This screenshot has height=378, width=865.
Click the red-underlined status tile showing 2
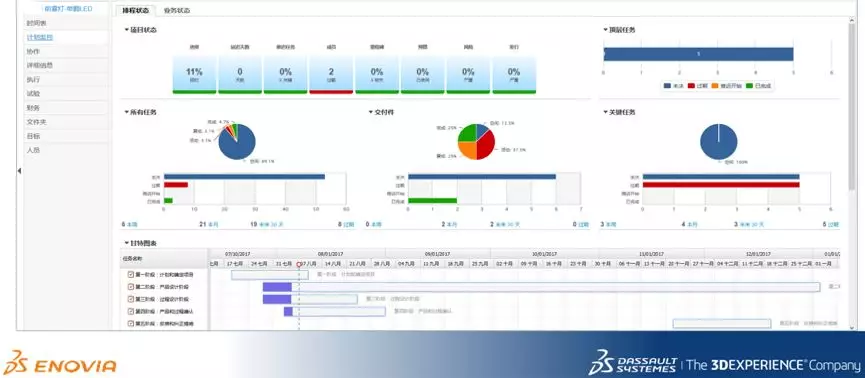point(331,74)
